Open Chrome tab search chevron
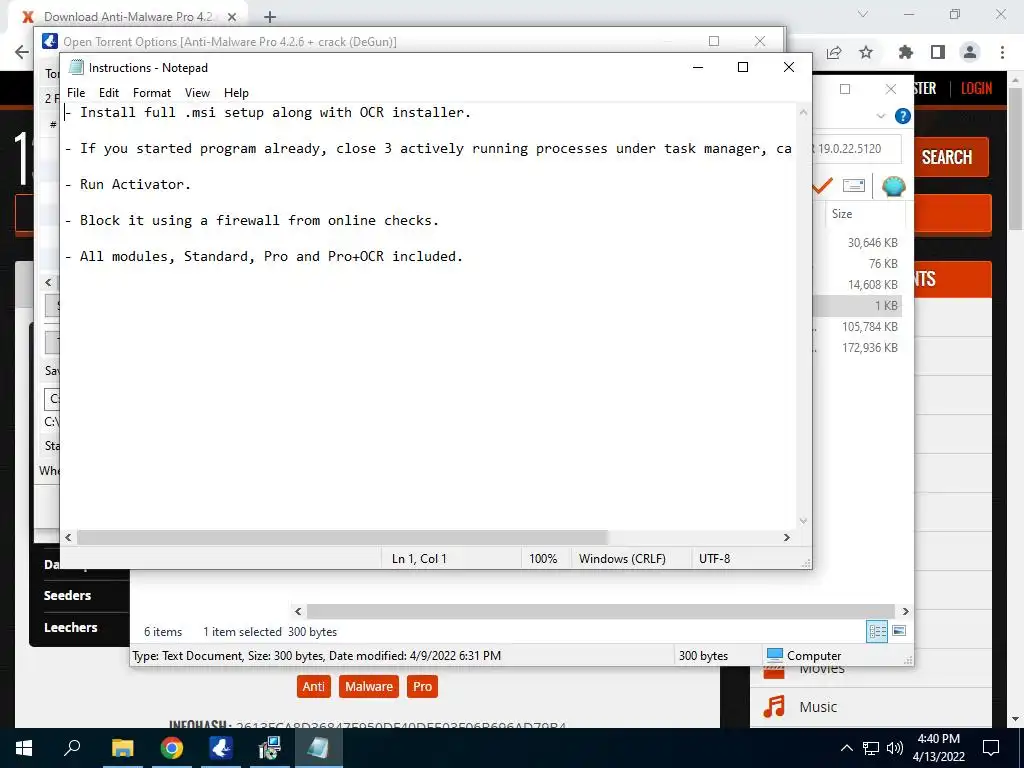The height and width of the screenshot is (768, 1024). coord(863,14)
